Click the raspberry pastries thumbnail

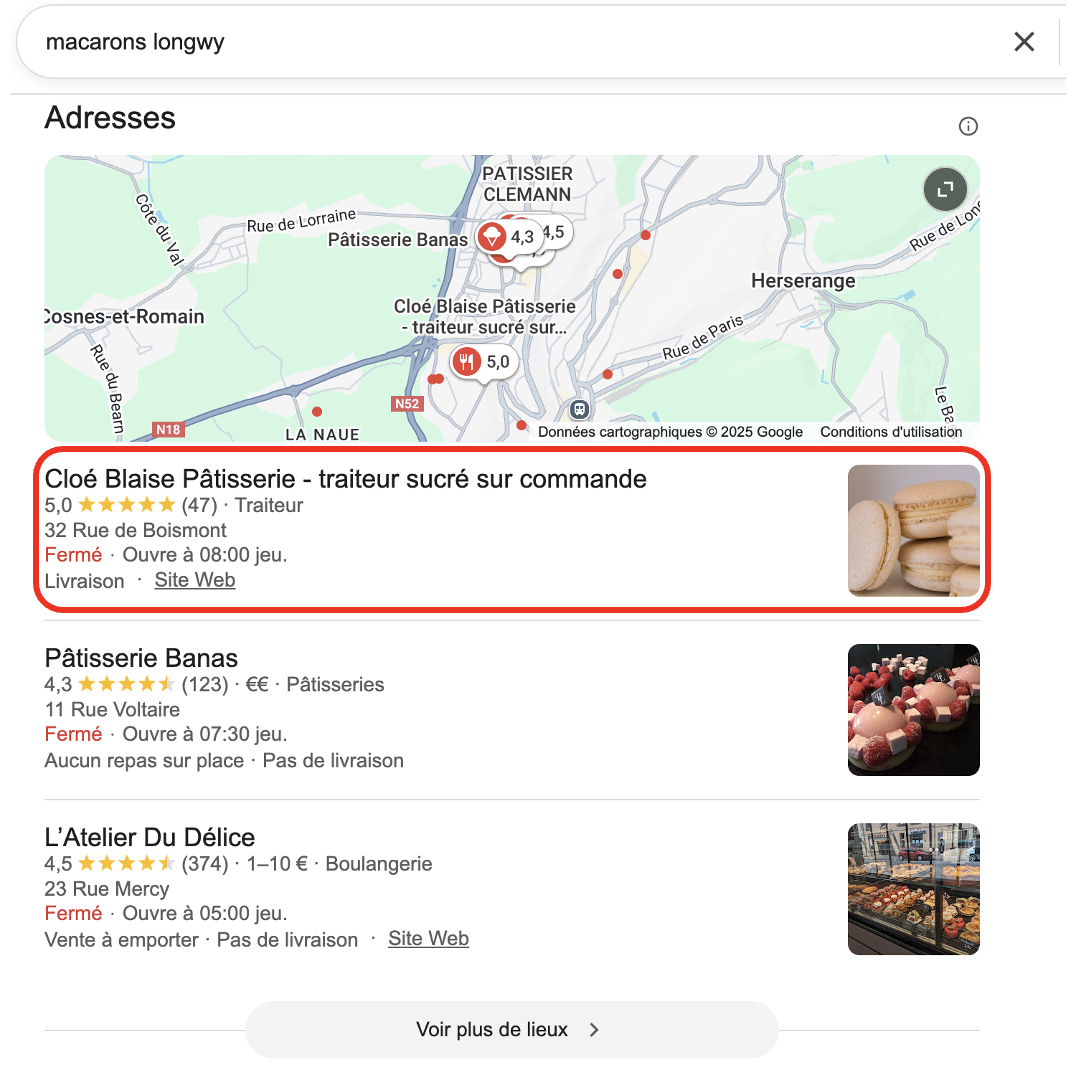[914, 710]
